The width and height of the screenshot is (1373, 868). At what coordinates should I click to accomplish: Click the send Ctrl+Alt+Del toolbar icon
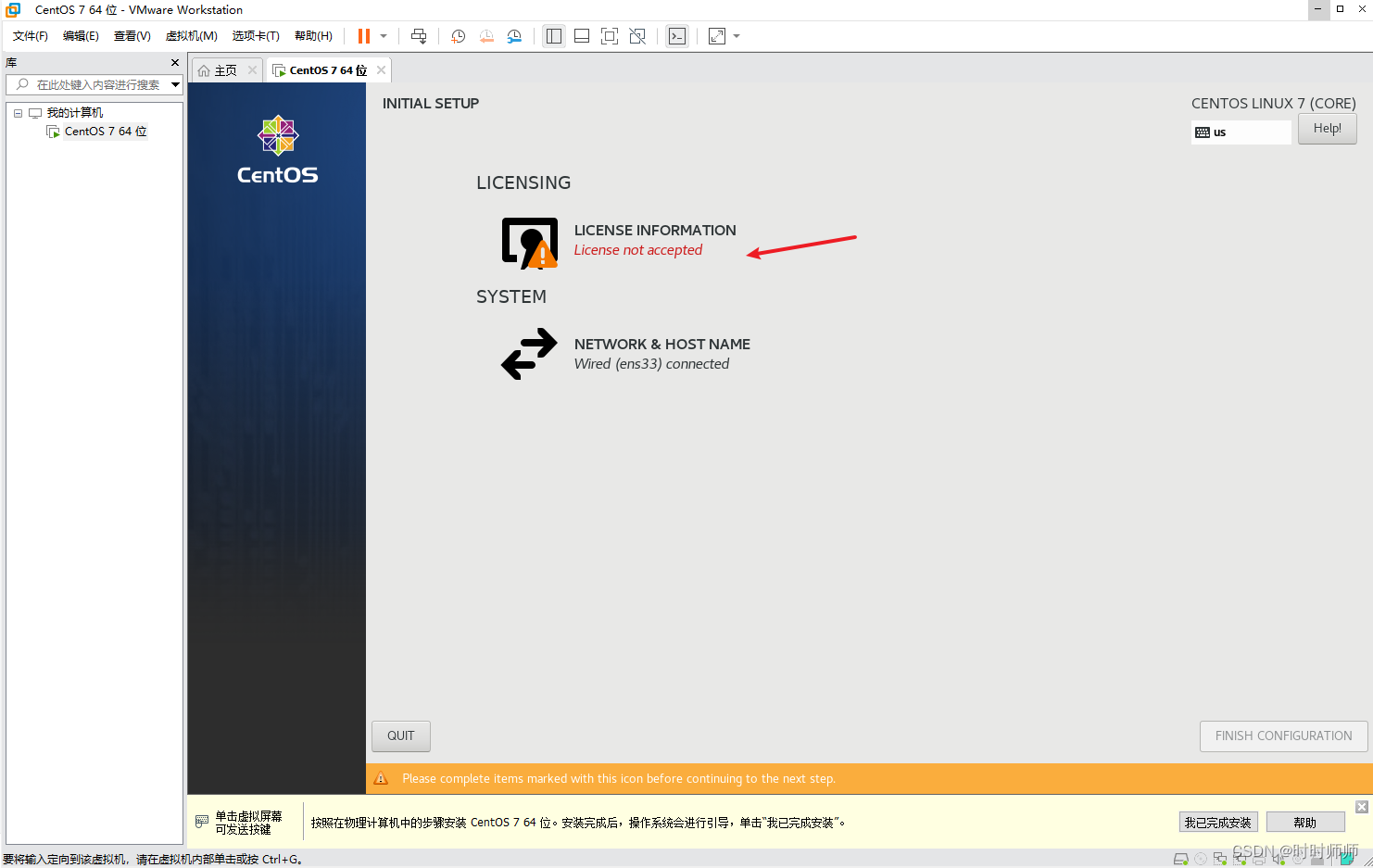pos(419,36)
